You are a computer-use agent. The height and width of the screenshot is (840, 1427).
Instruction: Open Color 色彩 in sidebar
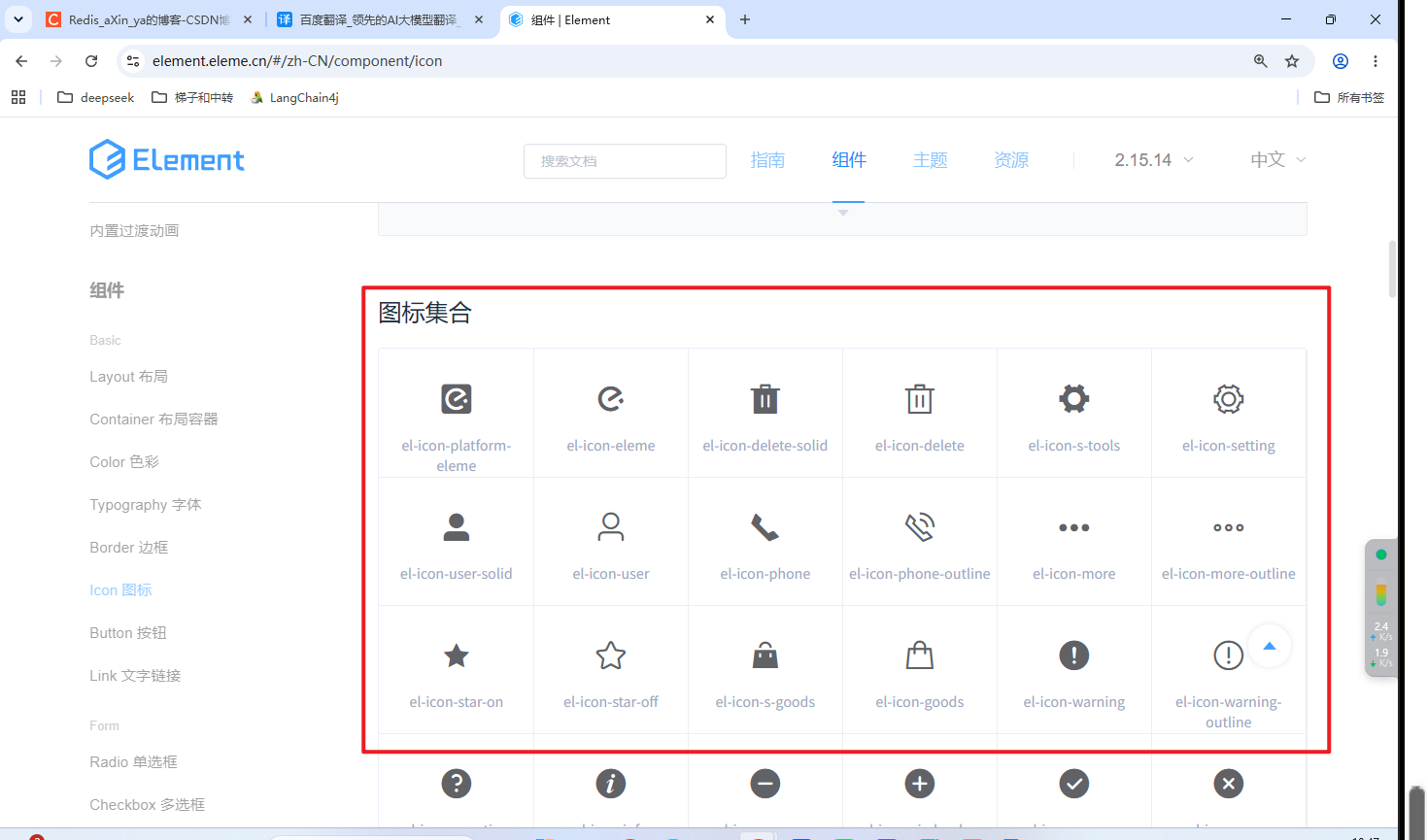[x=124, y=462]
